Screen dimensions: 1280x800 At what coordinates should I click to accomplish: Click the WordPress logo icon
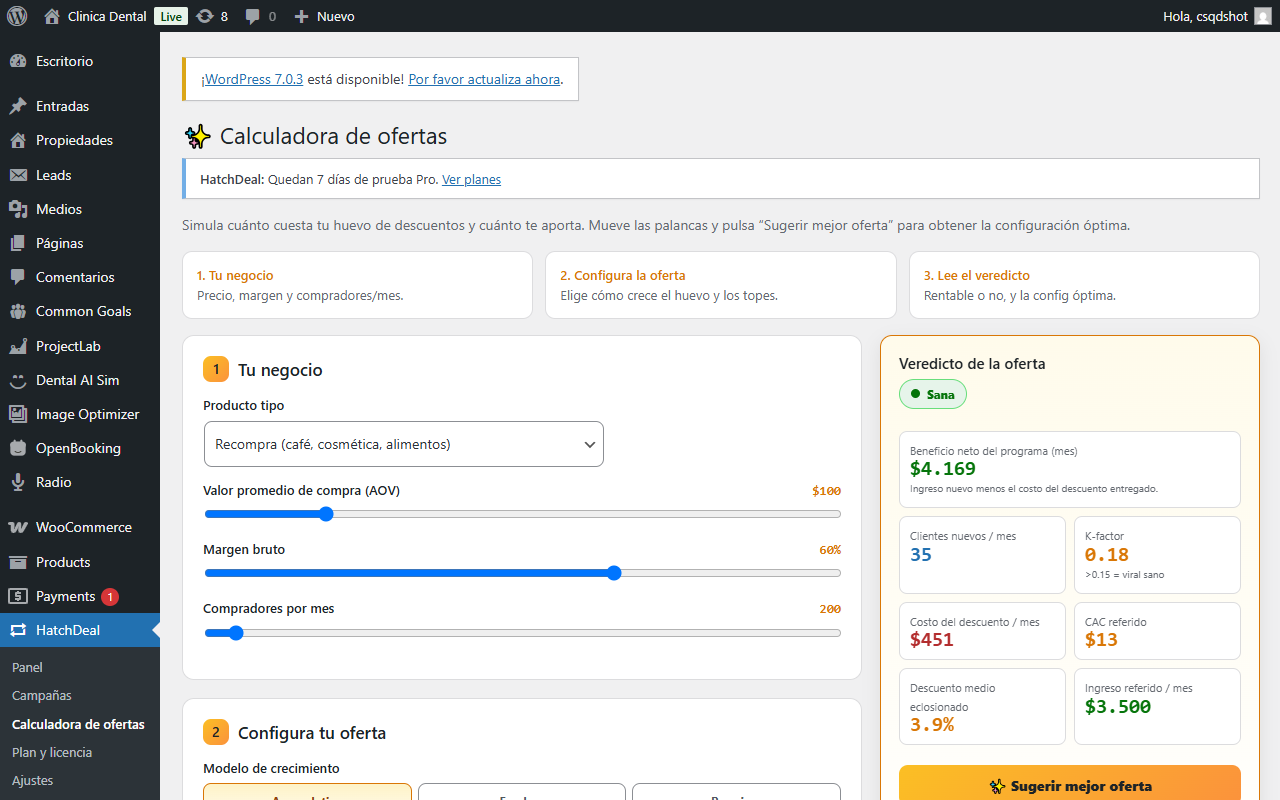pyautogui.click(x=17, y=16)
